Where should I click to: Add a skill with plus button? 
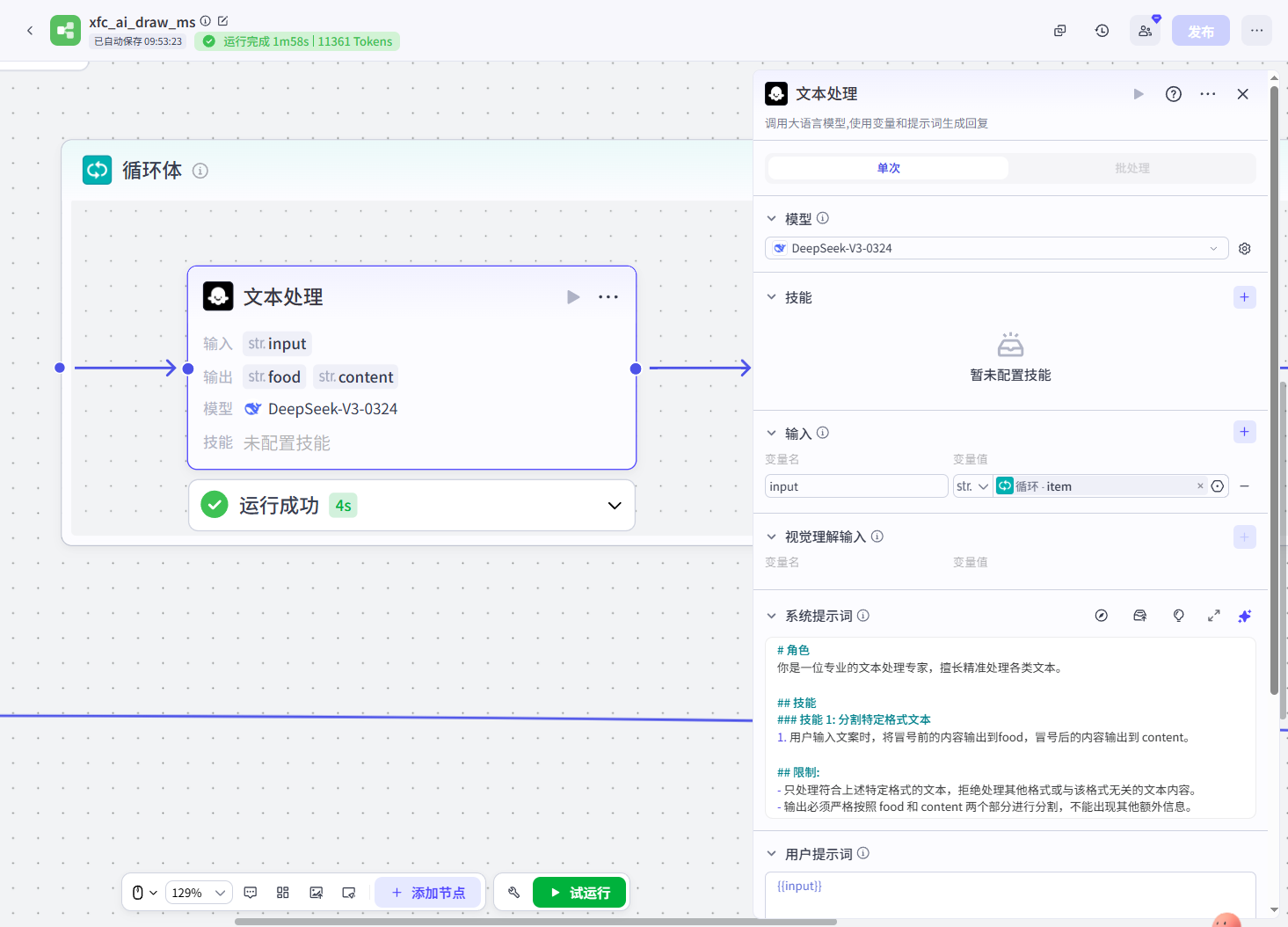coord(1245,297)
